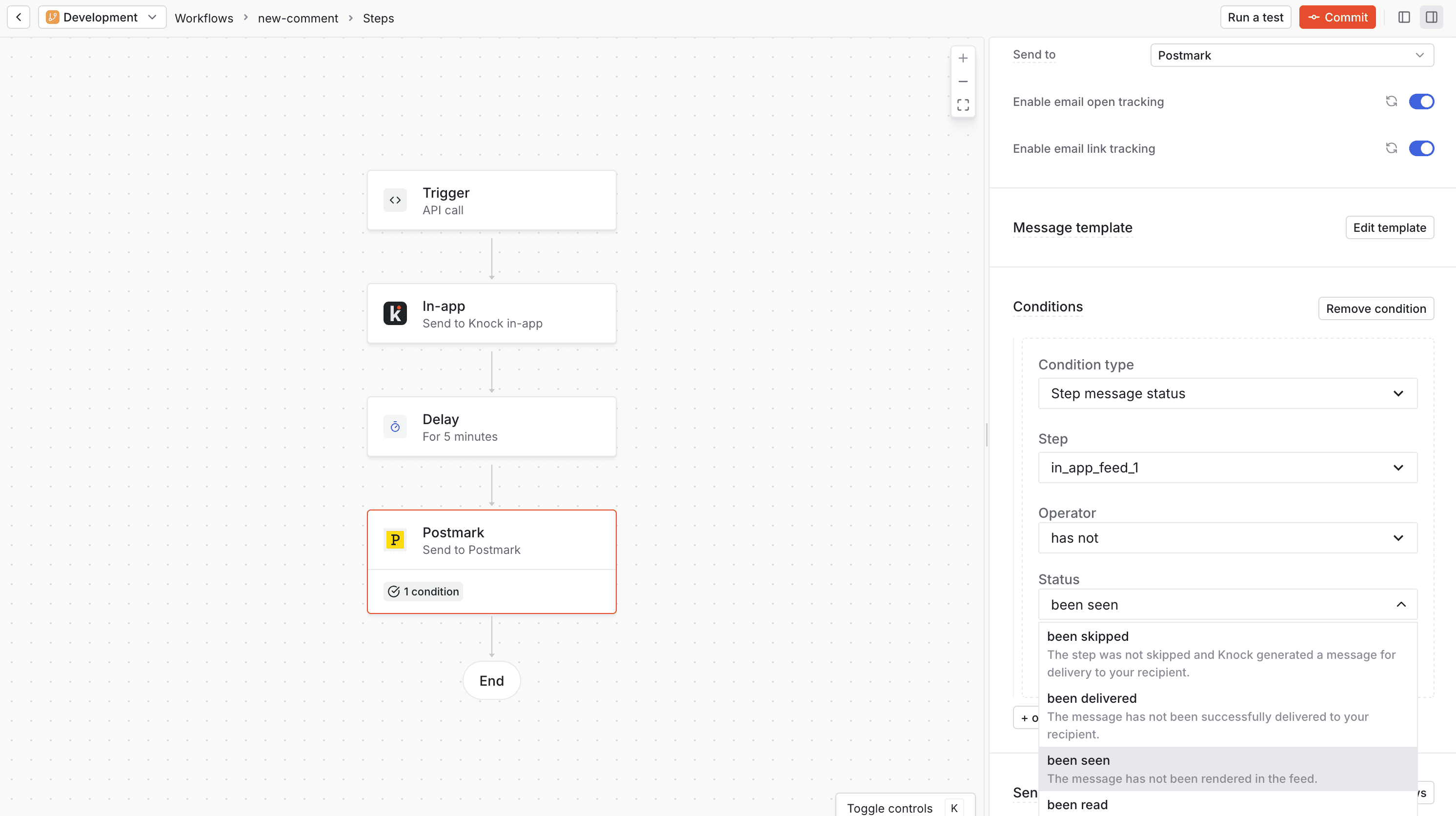Image resolution: width=1456 pixels, height=816 pixels.
Task: Open the message template editor
Action: tap(1390, 227)
